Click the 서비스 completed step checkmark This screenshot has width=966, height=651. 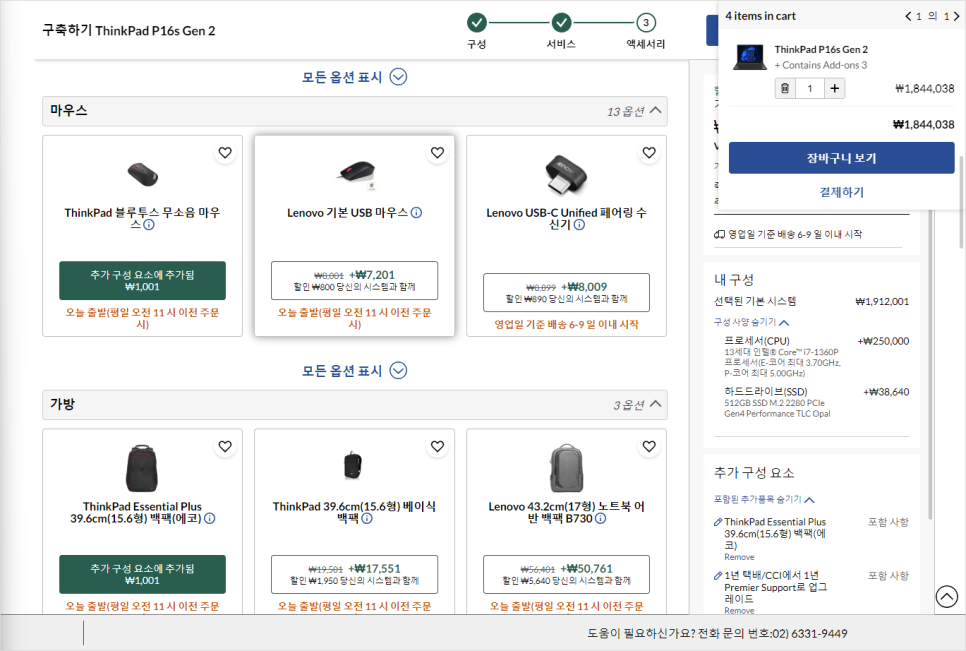[561, 23]
